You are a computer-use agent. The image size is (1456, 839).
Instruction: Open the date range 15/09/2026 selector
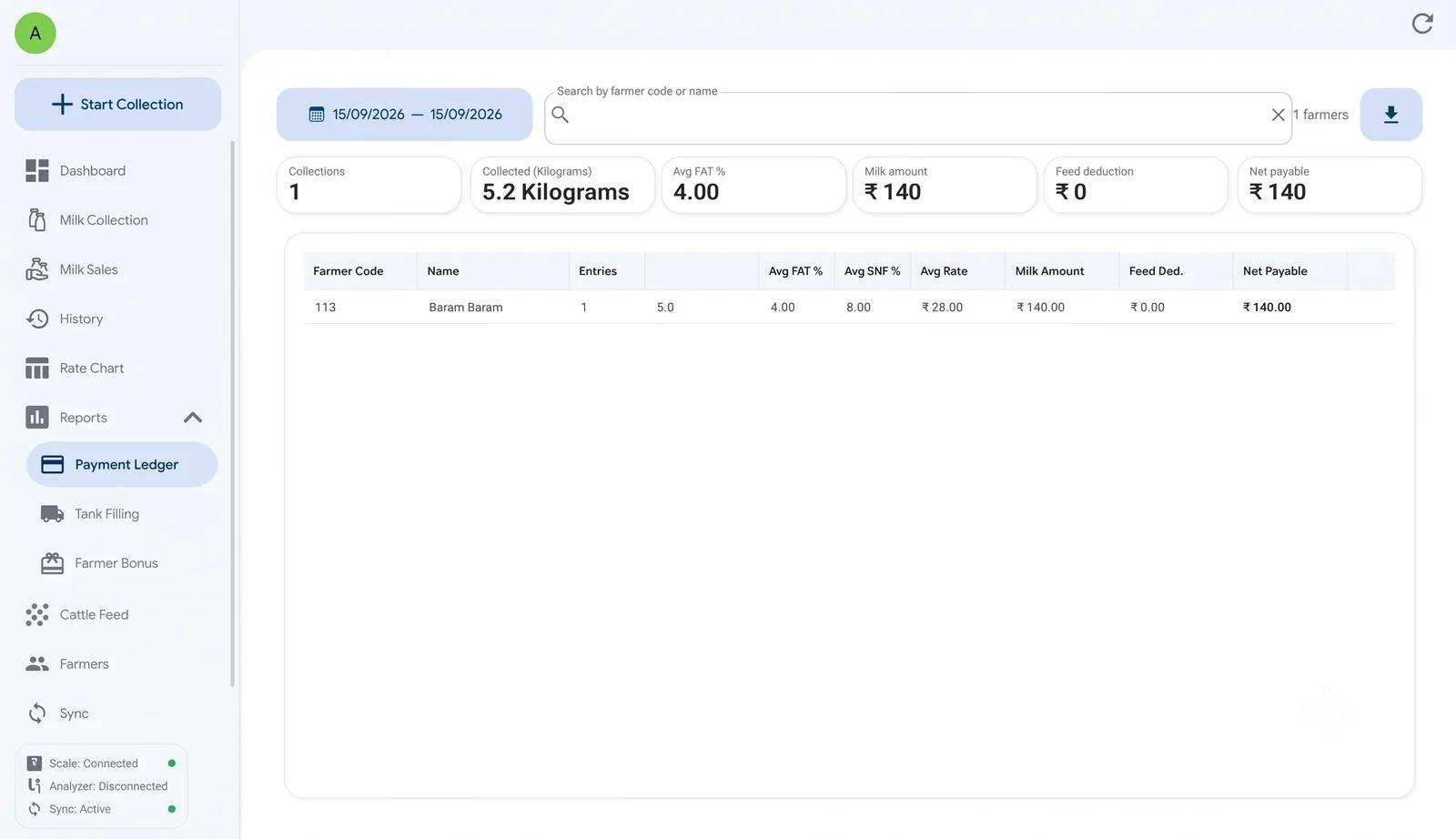[x=404, y=115]
